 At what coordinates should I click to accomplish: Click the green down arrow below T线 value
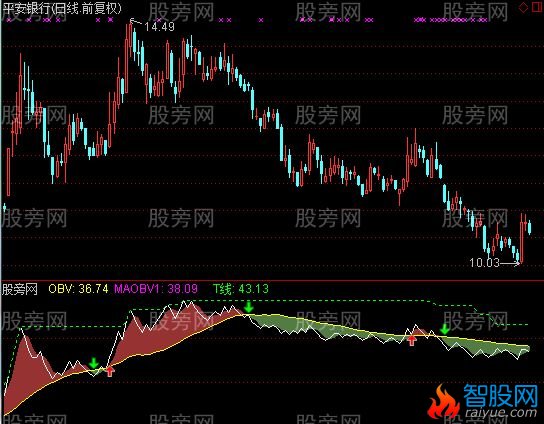tap(248, 307)
